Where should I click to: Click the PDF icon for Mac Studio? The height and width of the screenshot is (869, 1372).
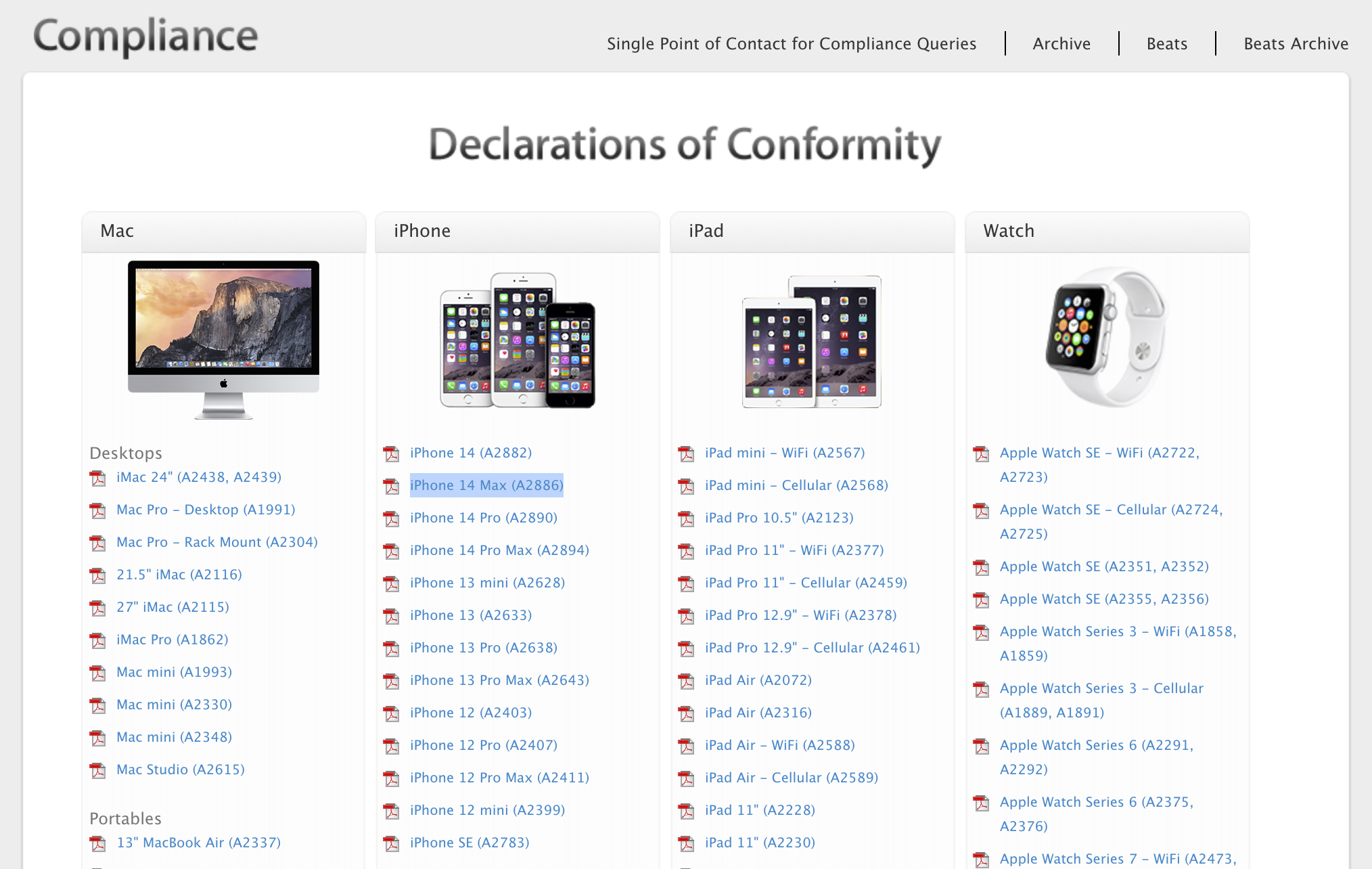click(97, 770)
